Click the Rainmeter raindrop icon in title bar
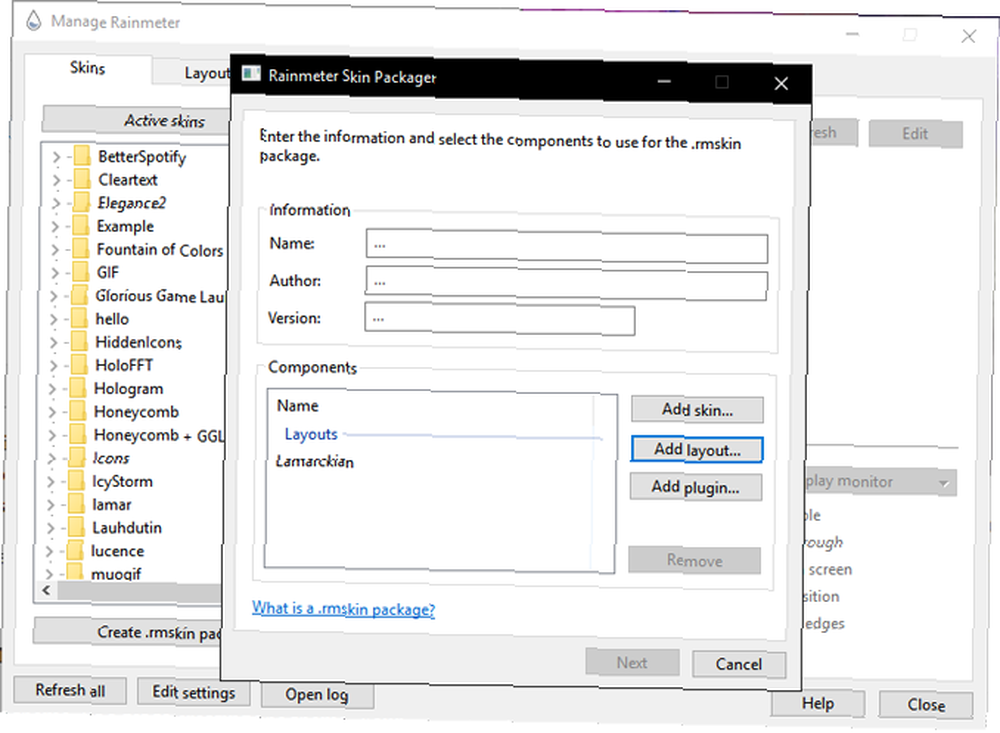Image resolution: width=1000 pixels, height=733 pixels. (x=33, y=20)
